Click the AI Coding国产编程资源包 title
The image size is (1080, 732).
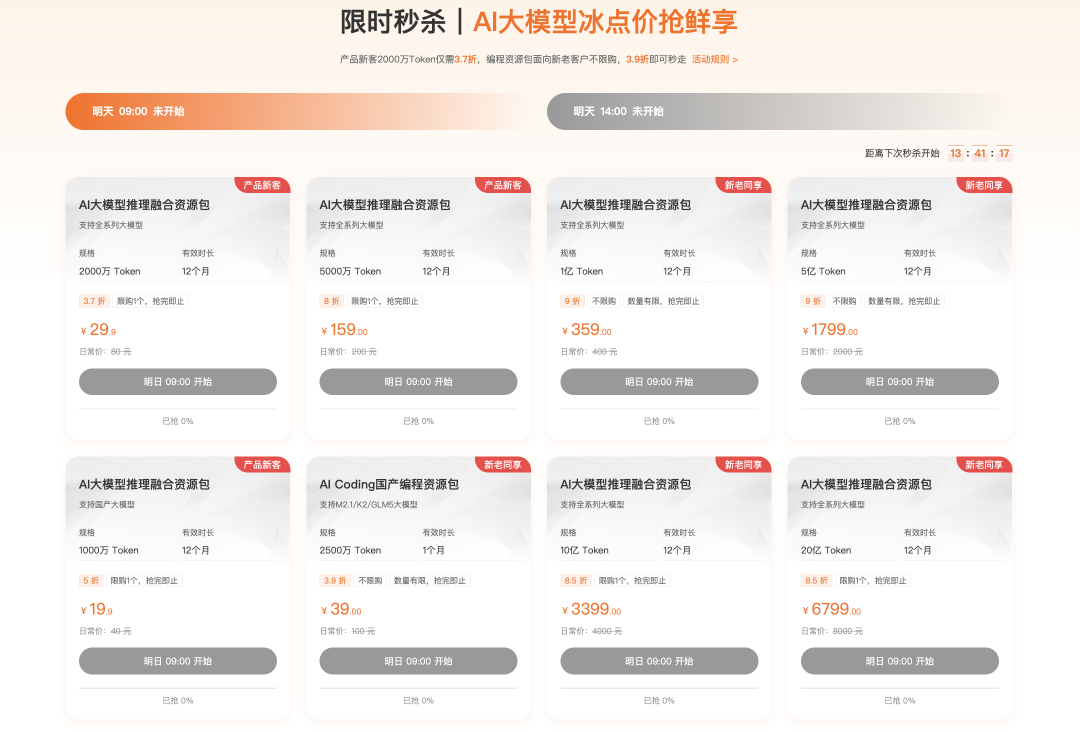pyautogui.click(x=389, y=484)
